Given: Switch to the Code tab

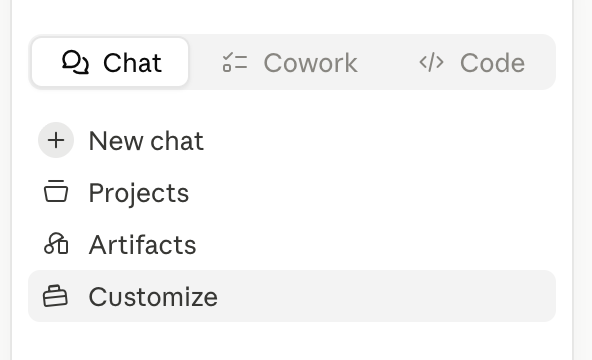Looking at the screenshot, I should click(472, 62).
